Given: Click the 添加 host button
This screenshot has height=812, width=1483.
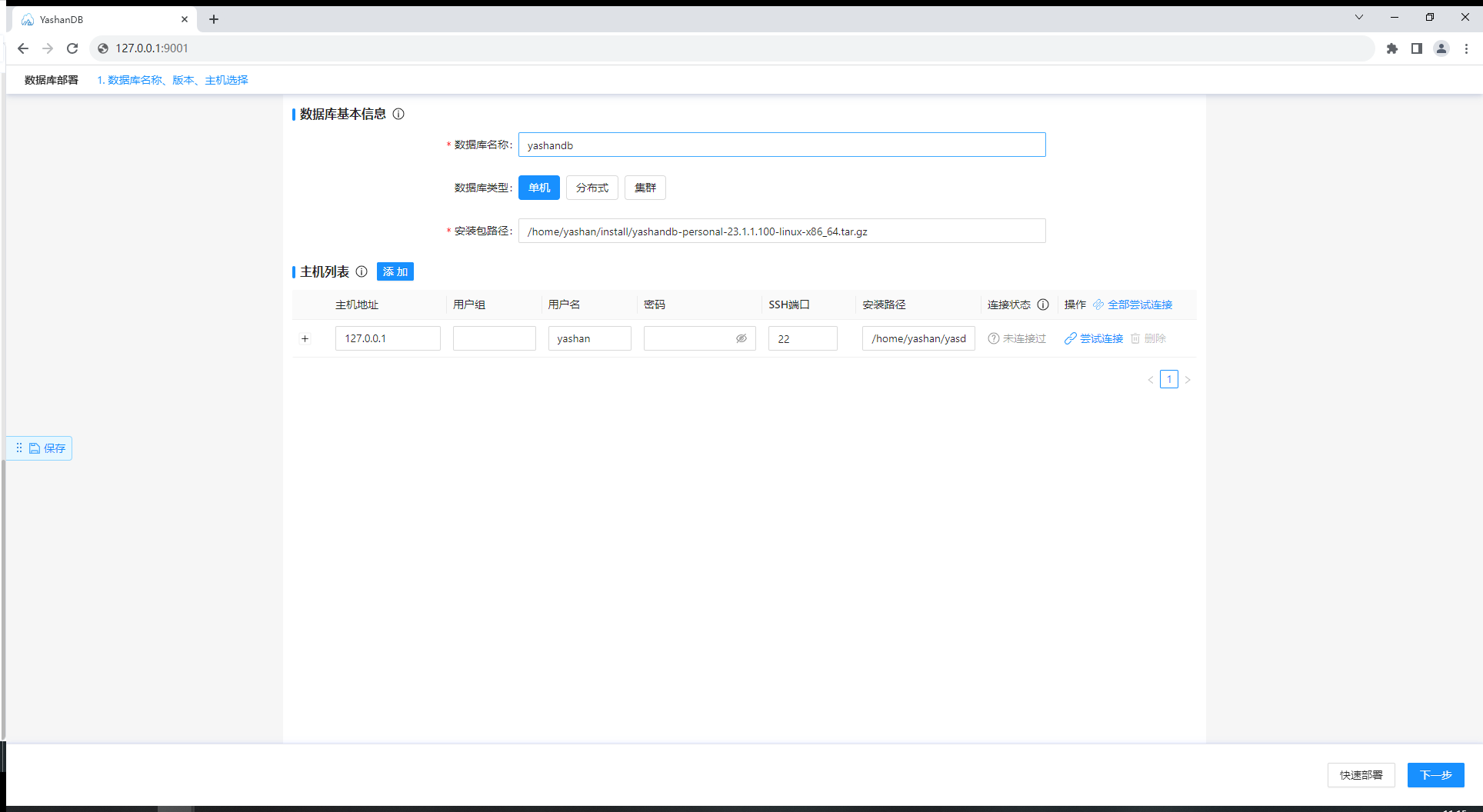Looking at the screenshot, I should [395, 271].
